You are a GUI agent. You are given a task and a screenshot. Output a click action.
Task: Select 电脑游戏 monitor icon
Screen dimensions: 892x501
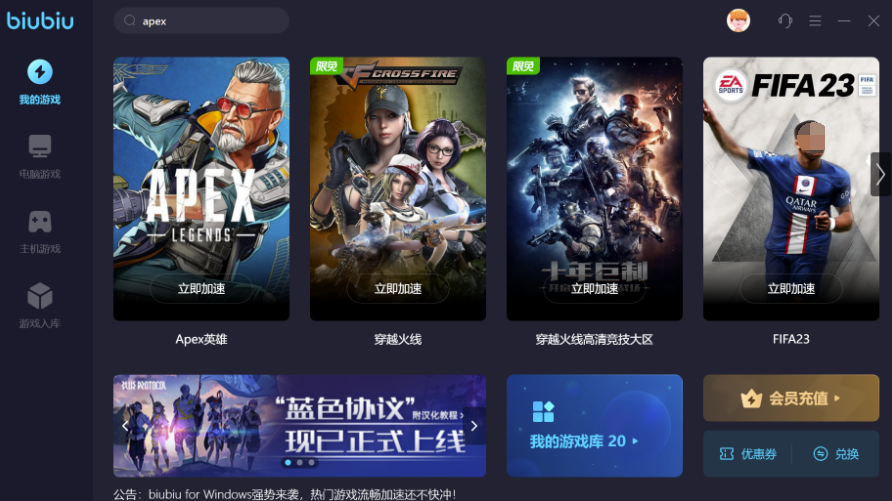tap(40, 146)
